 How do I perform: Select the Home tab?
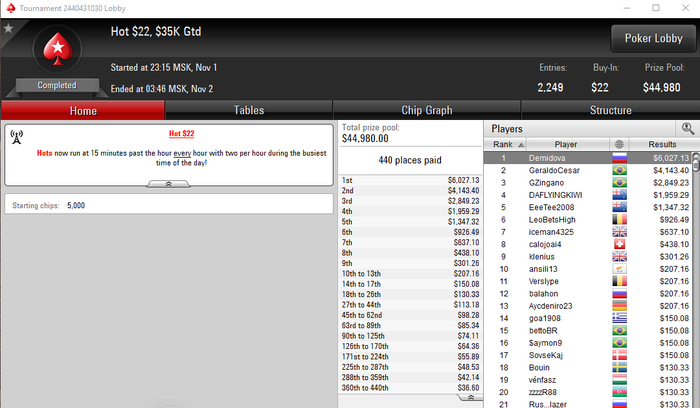83,110
